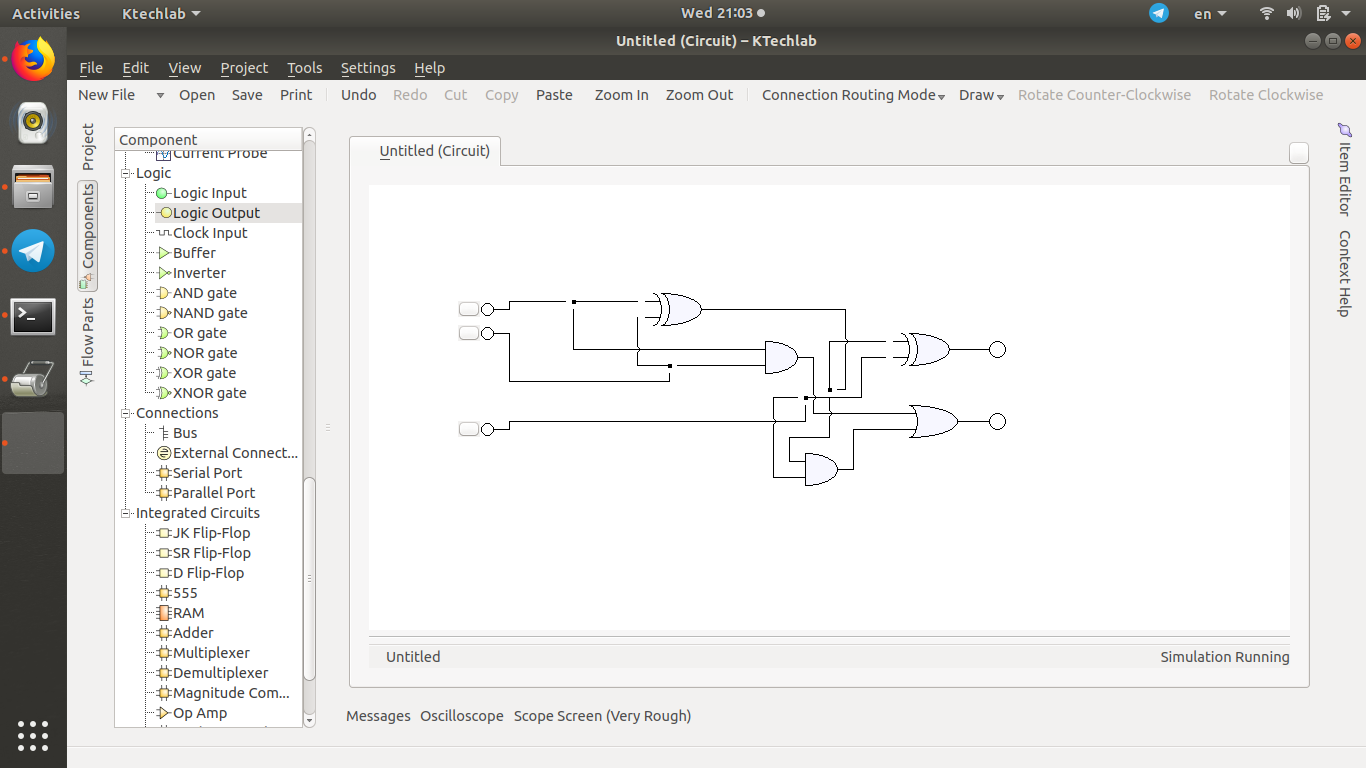Choose the Multiplexer component
Image resolution: width=1366 pixels, height=768 pixels.
coord(211,653)
